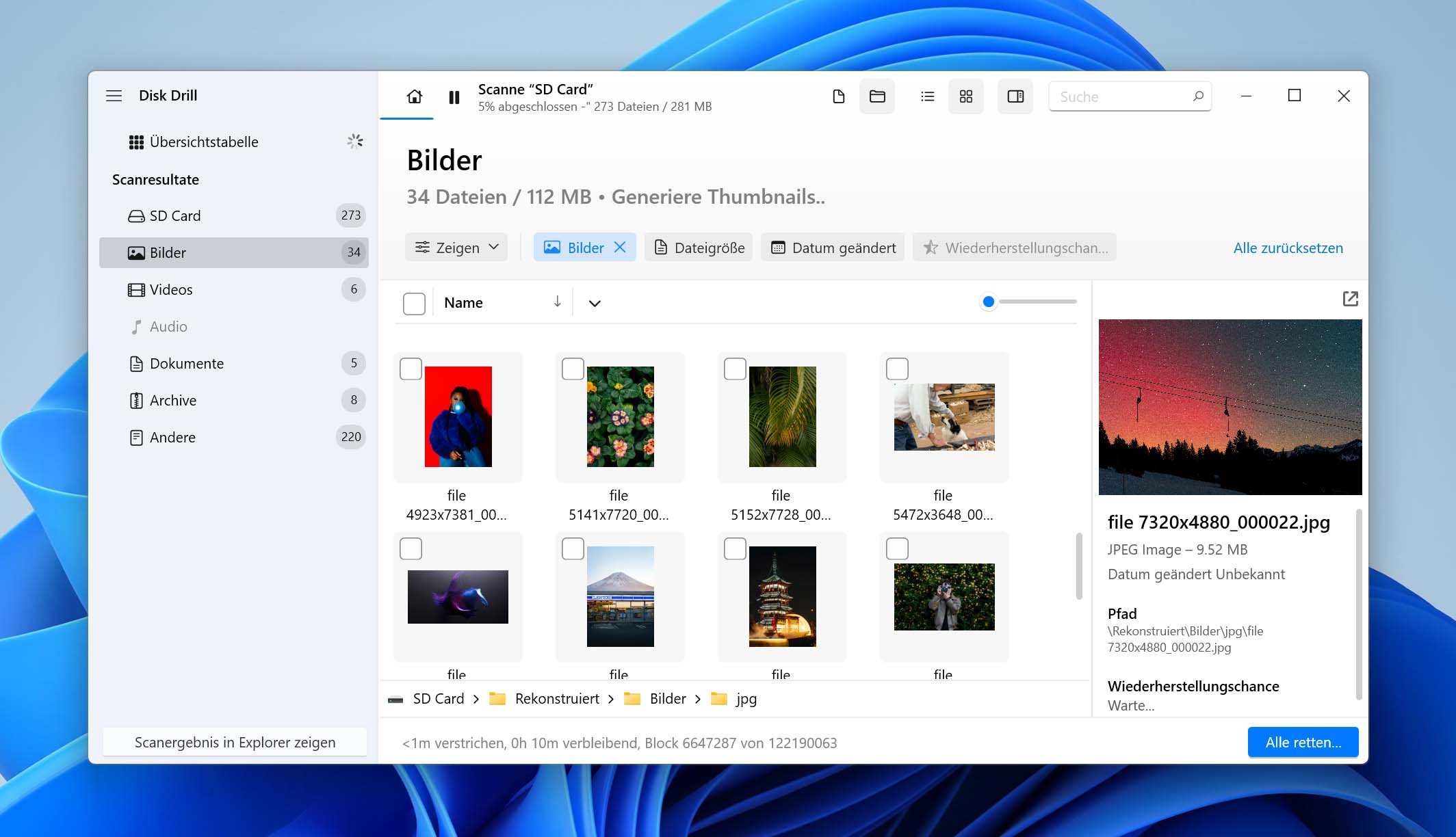
Task: Select the woman on red background thumbnail
Action: 458,416
